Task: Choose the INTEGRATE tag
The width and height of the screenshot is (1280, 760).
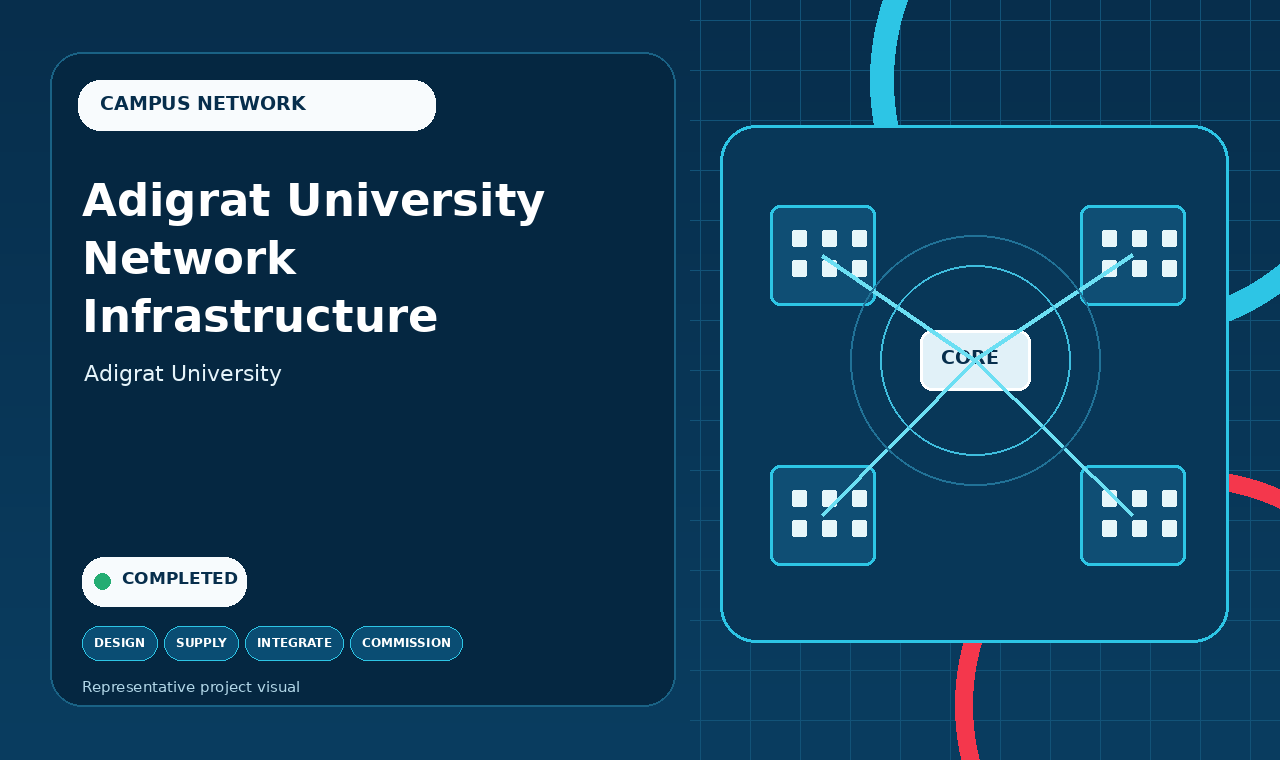Action: [294, 643]
